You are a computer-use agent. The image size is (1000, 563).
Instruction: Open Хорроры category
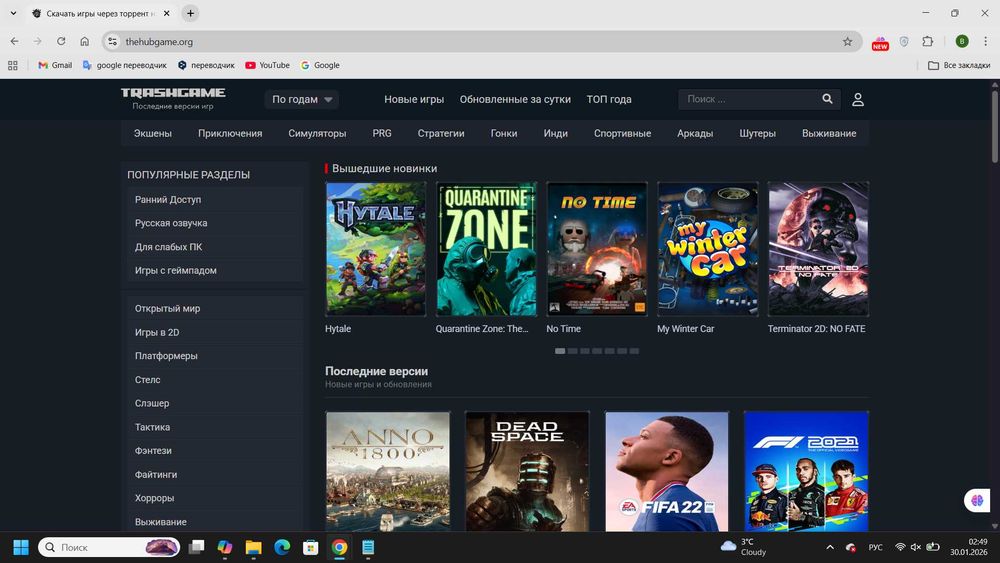[215, 498]
